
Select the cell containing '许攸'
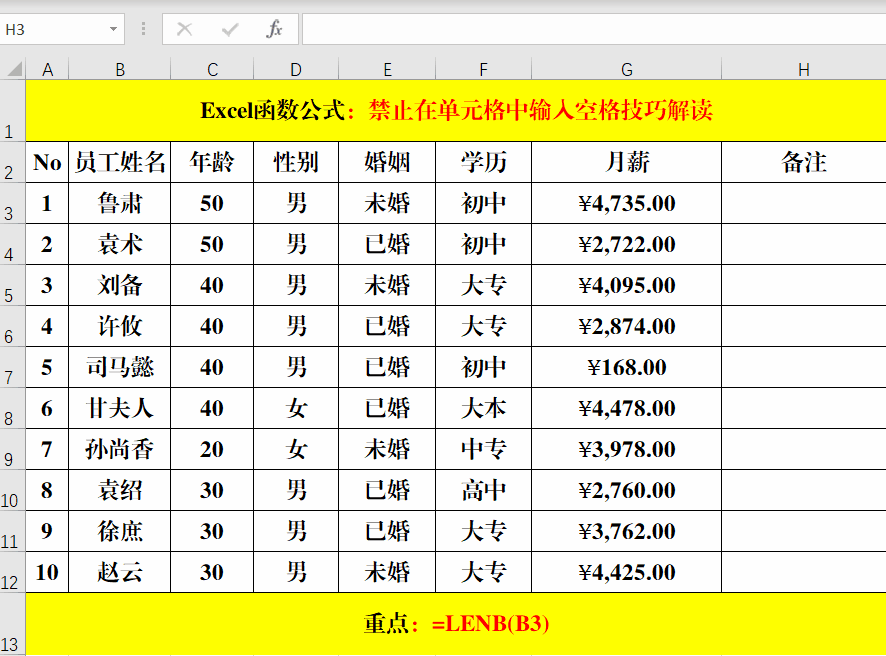pyautogui.click(x=120, y=326)
